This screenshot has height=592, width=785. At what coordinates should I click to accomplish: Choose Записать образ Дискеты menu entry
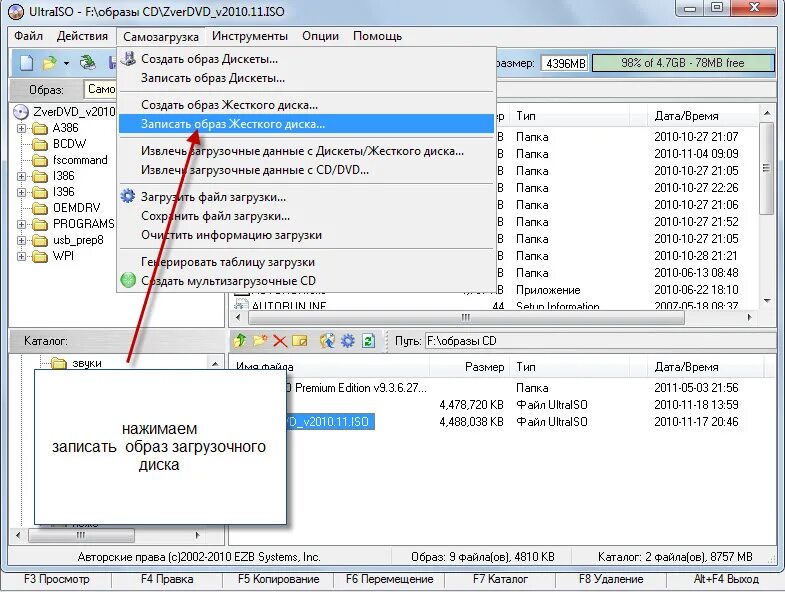306,78
